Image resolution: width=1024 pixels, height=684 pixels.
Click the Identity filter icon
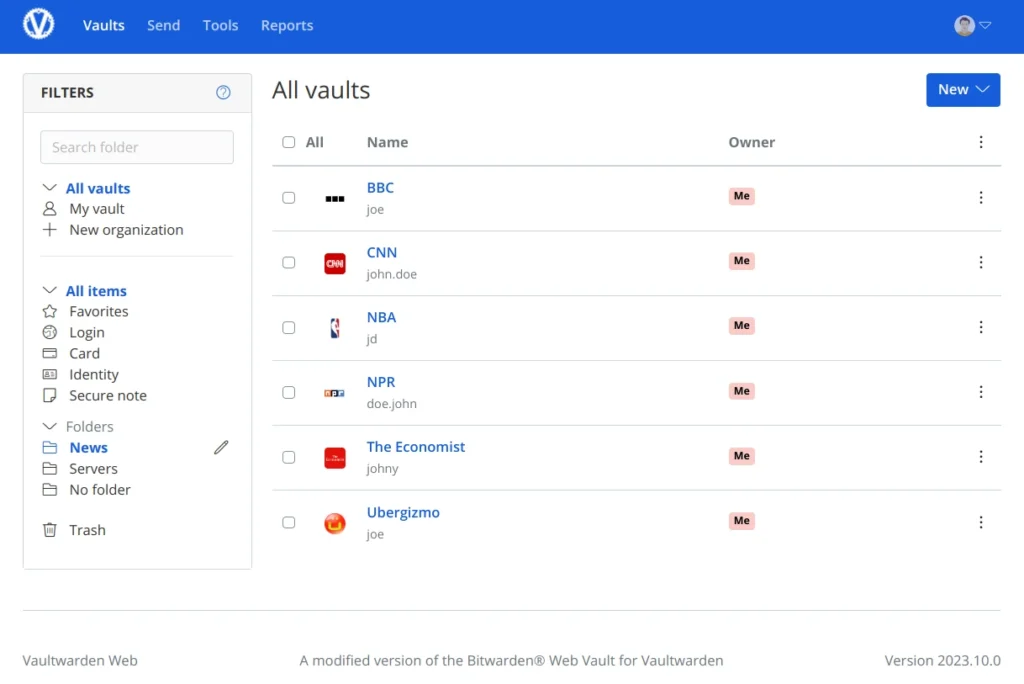click(x=50, y=374)
